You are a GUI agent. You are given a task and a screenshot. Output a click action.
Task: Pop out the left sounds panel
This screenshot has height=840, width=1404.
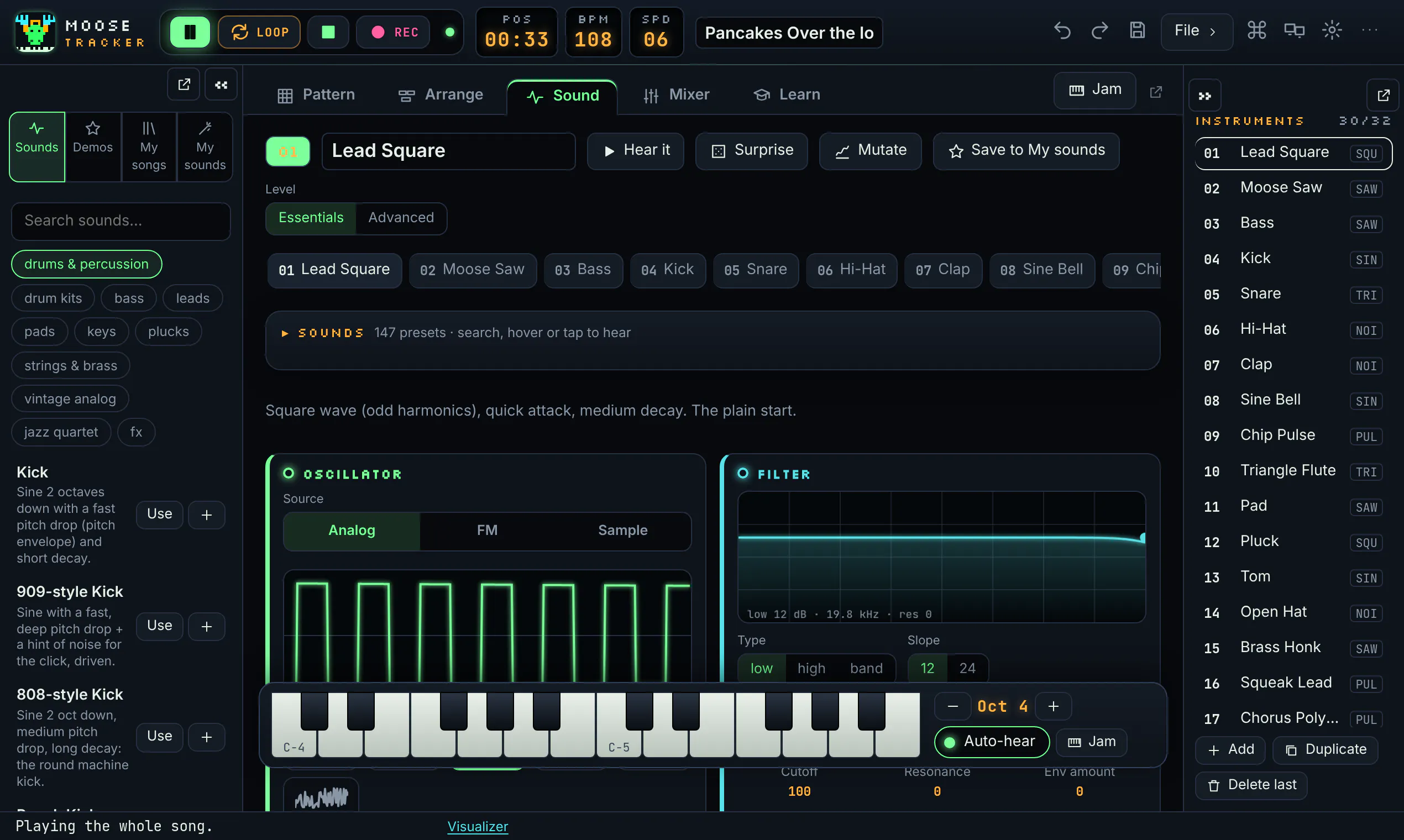click(184, 85)
